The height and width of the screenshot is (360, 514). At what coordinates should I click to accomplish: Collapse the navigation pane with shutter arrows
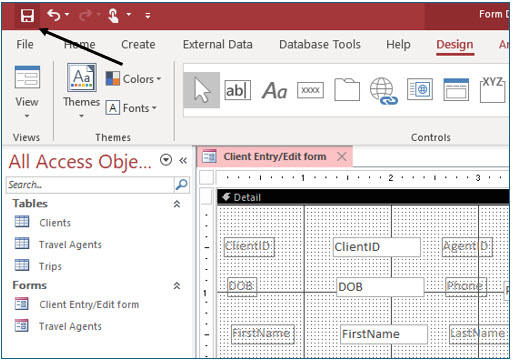pos(183,161)
